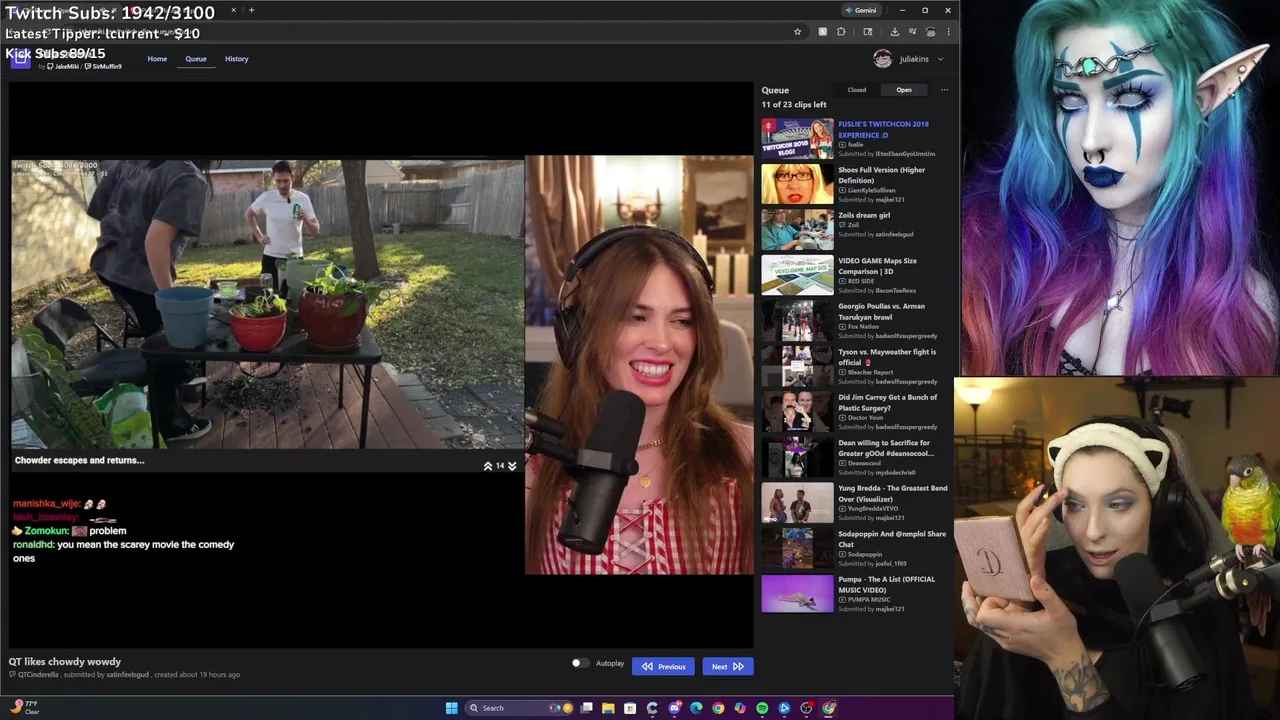This screenshot has width=1280, height=720.
Task: Open a new browser tab with plus
Action: pyautogui.click(x=251, y=10)
